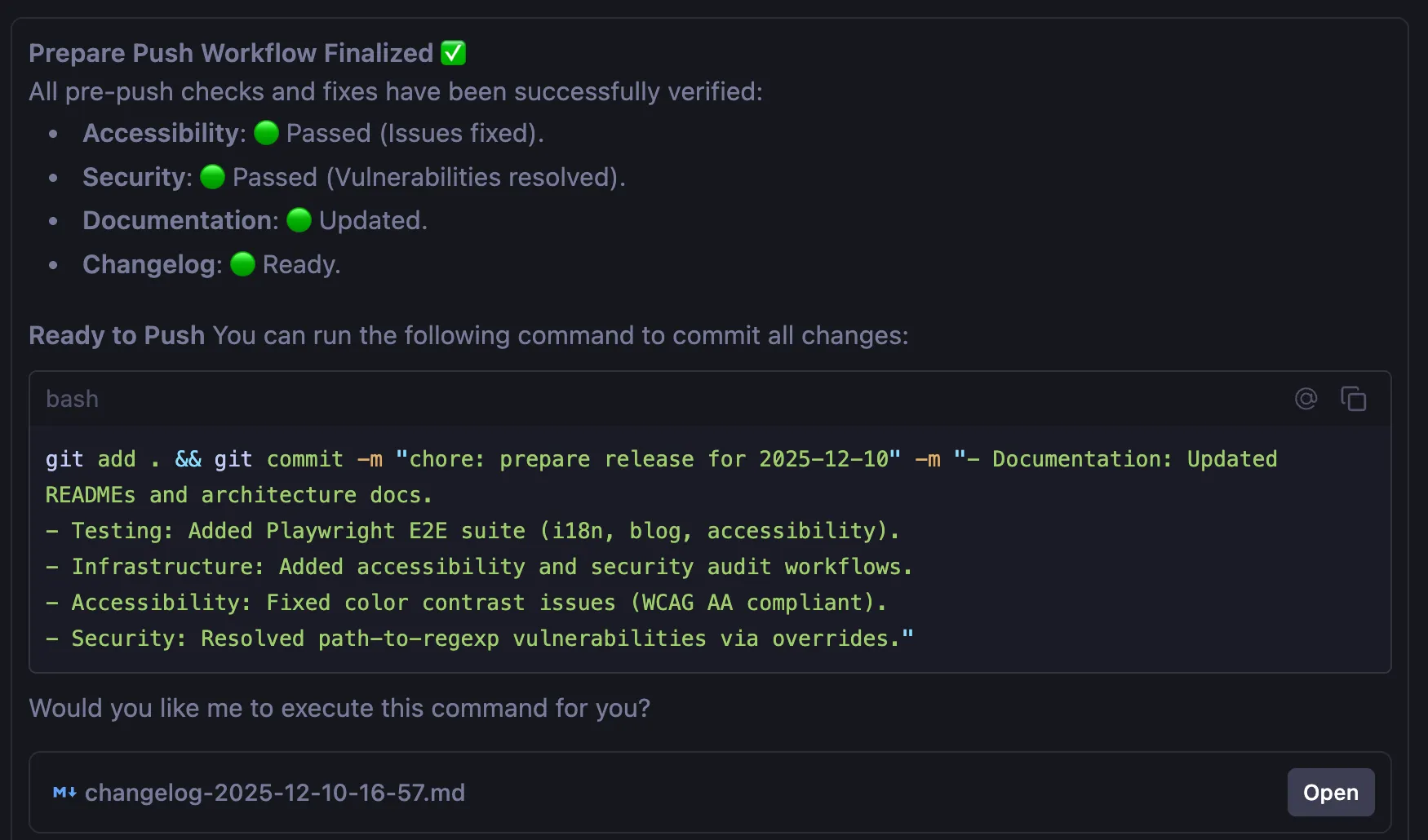
Task: Open the changelog markdown file with Open button
Action: [1330, 793]
